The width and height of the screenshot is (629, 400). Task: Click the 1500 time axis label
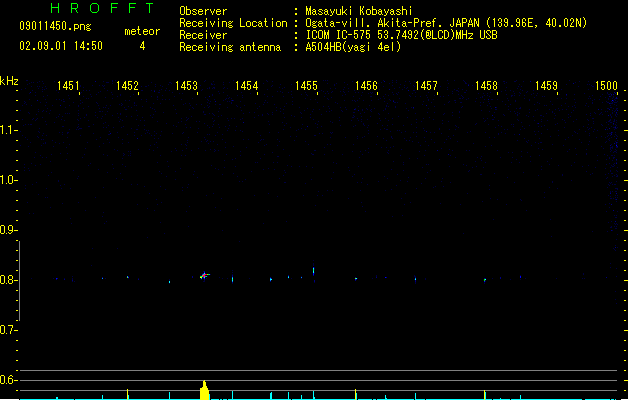click(606, 86)
